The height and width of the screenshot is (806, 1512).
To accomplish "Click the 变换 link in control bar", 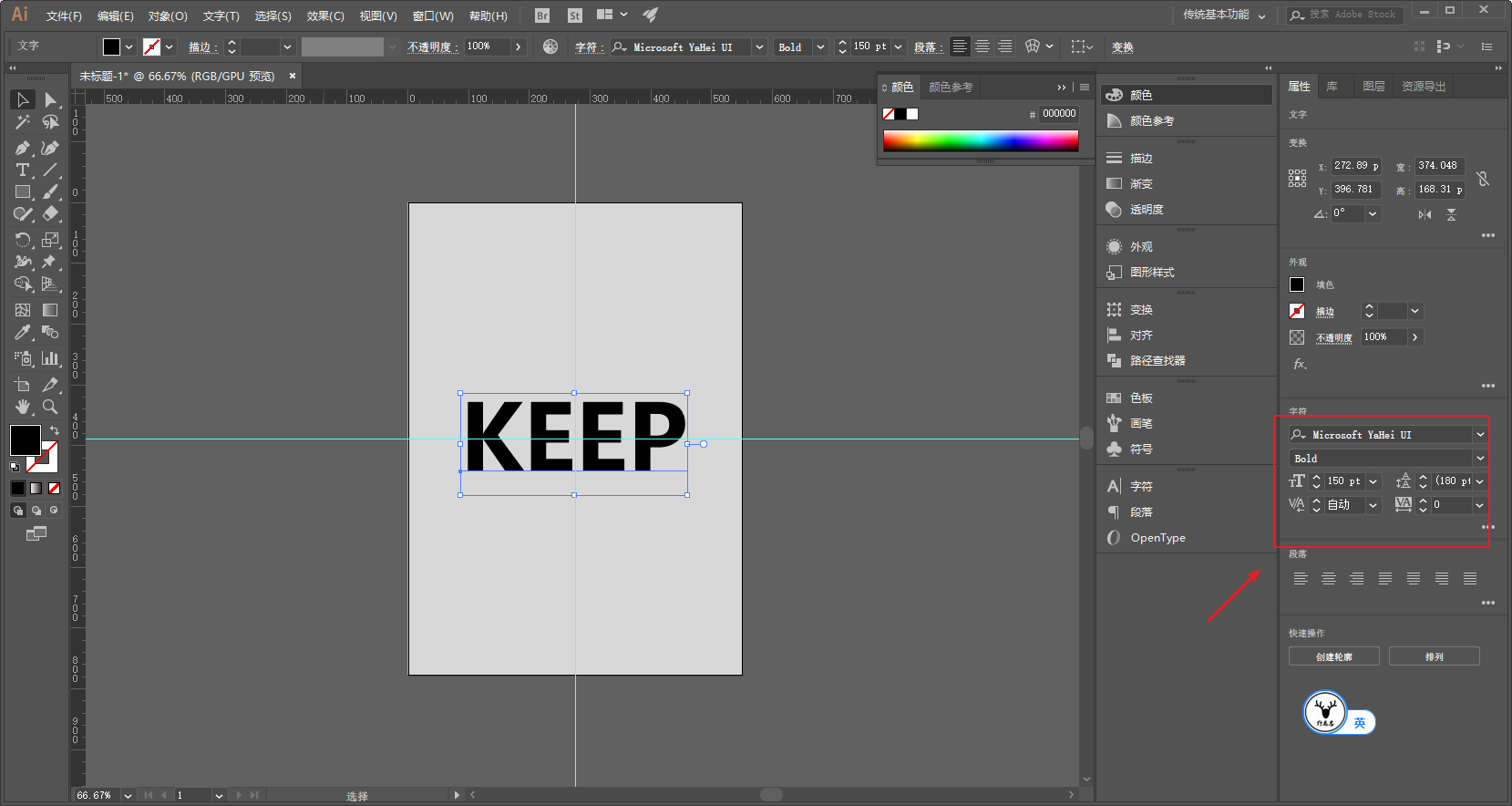I will (x=1123, y=47).
